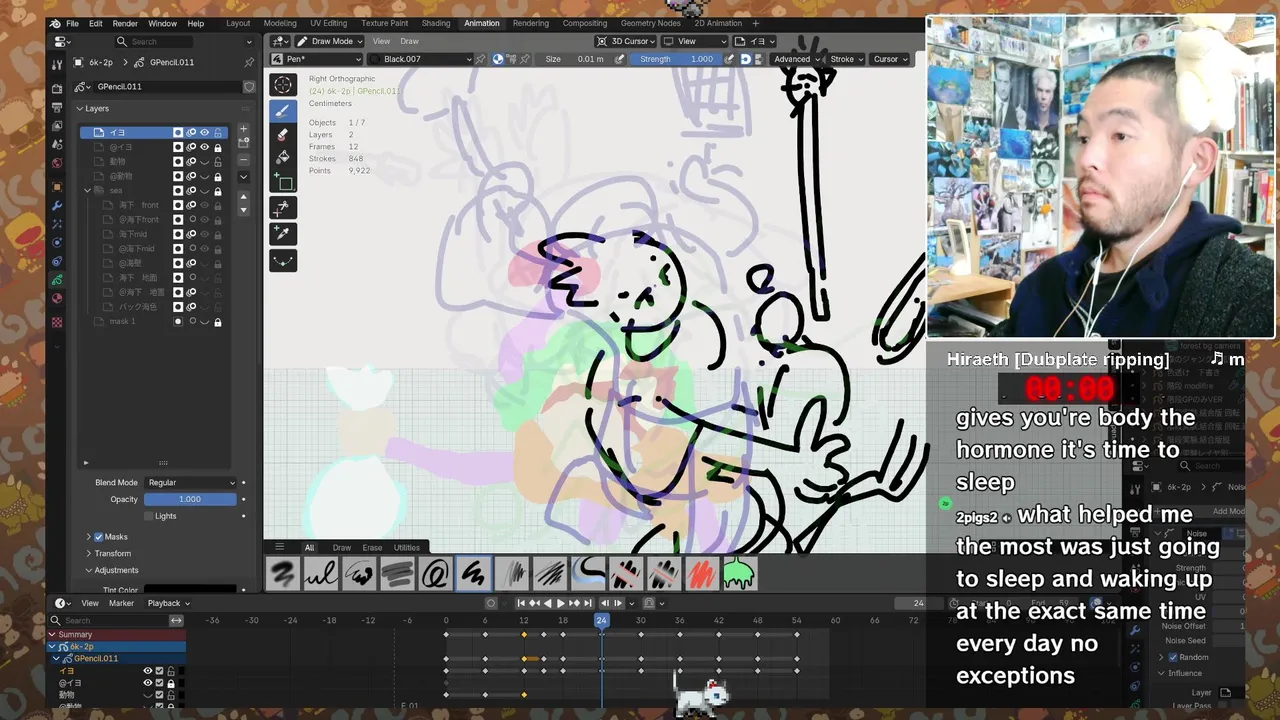Toggle lock on the 動物 layer in Layers list
The width and height of the screenshot is (1280, 720).
(217, 162)
